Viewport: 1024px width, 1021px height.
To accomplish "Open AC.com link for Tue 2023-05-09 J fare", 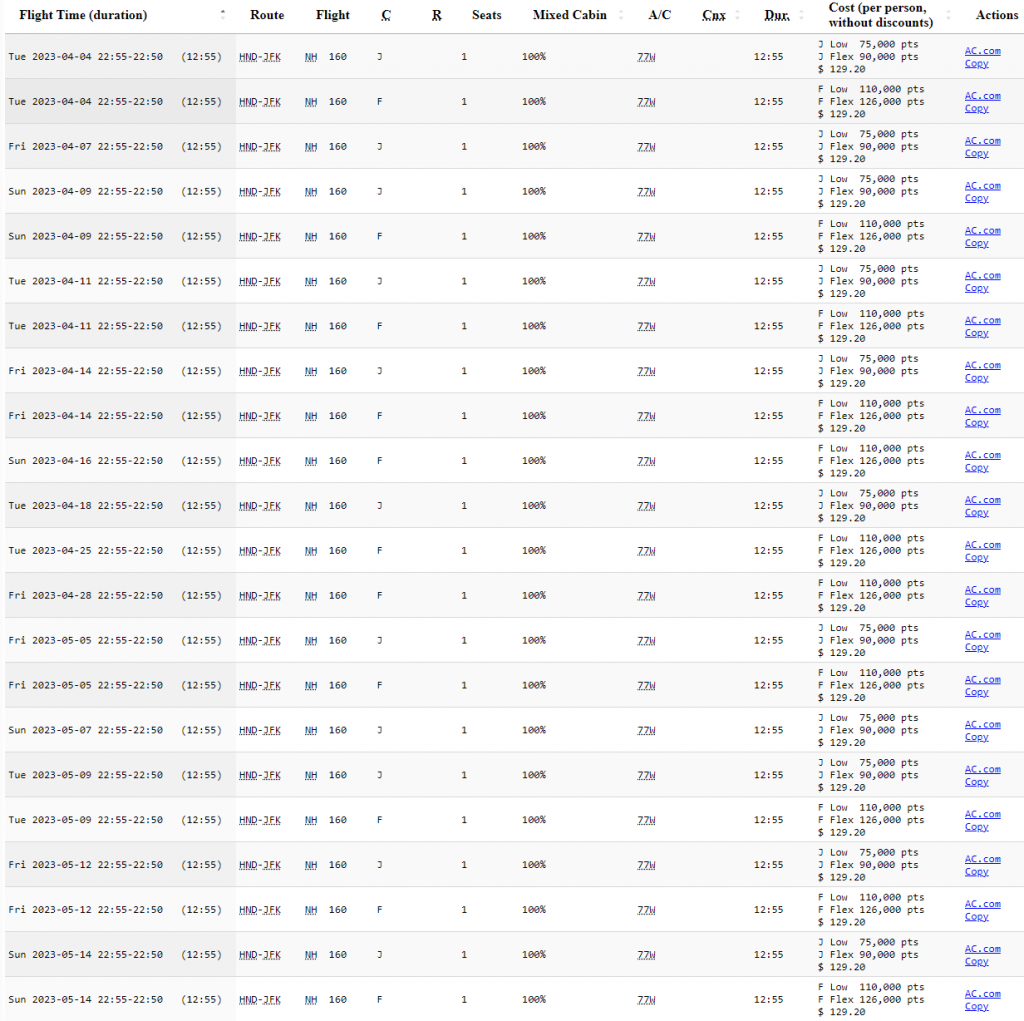I will point(982,770).
